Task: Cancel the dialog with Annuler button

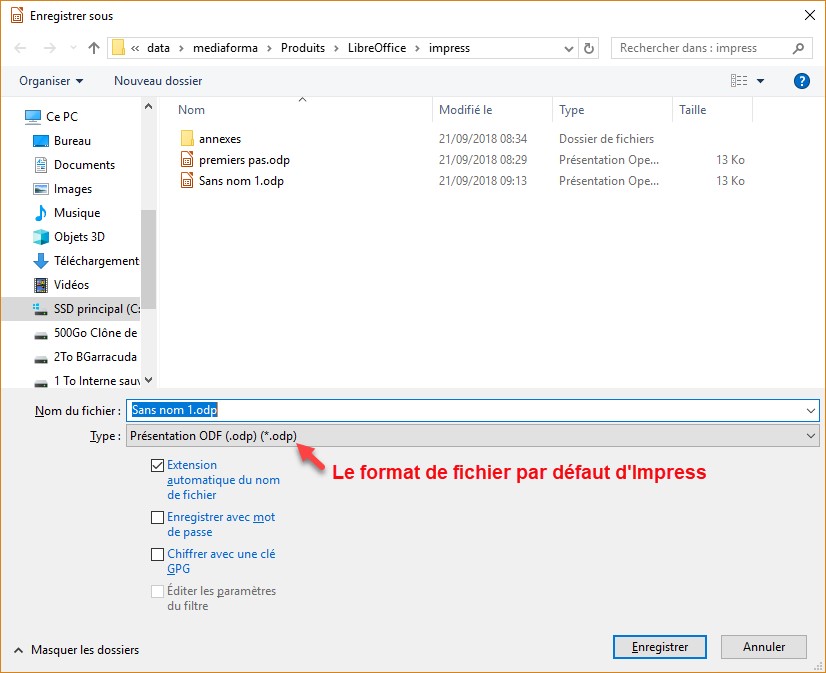Action: click(x=764, y=647)
